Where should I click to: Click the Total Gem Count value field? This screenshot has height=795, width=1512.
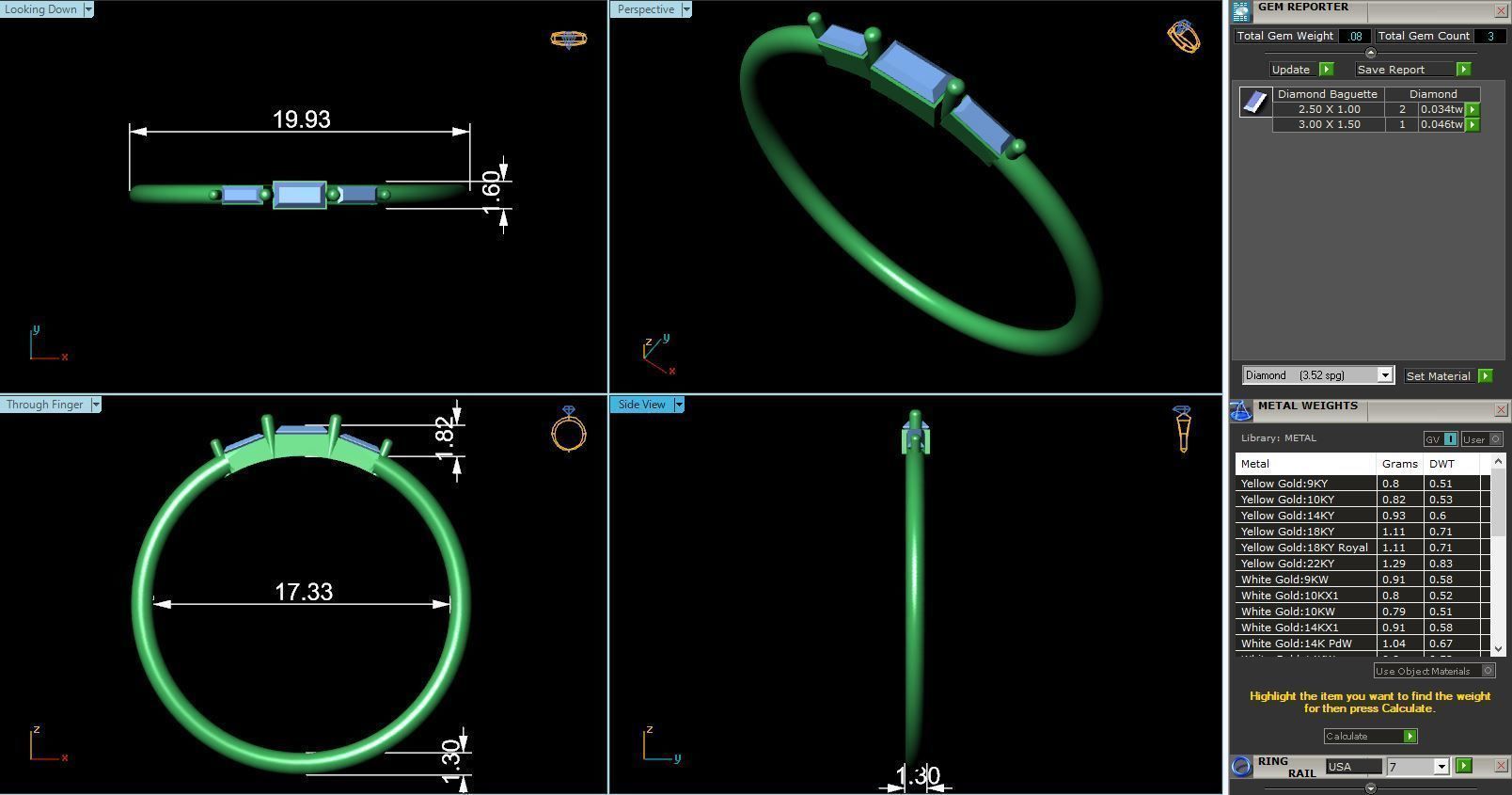pos(1488,36)
